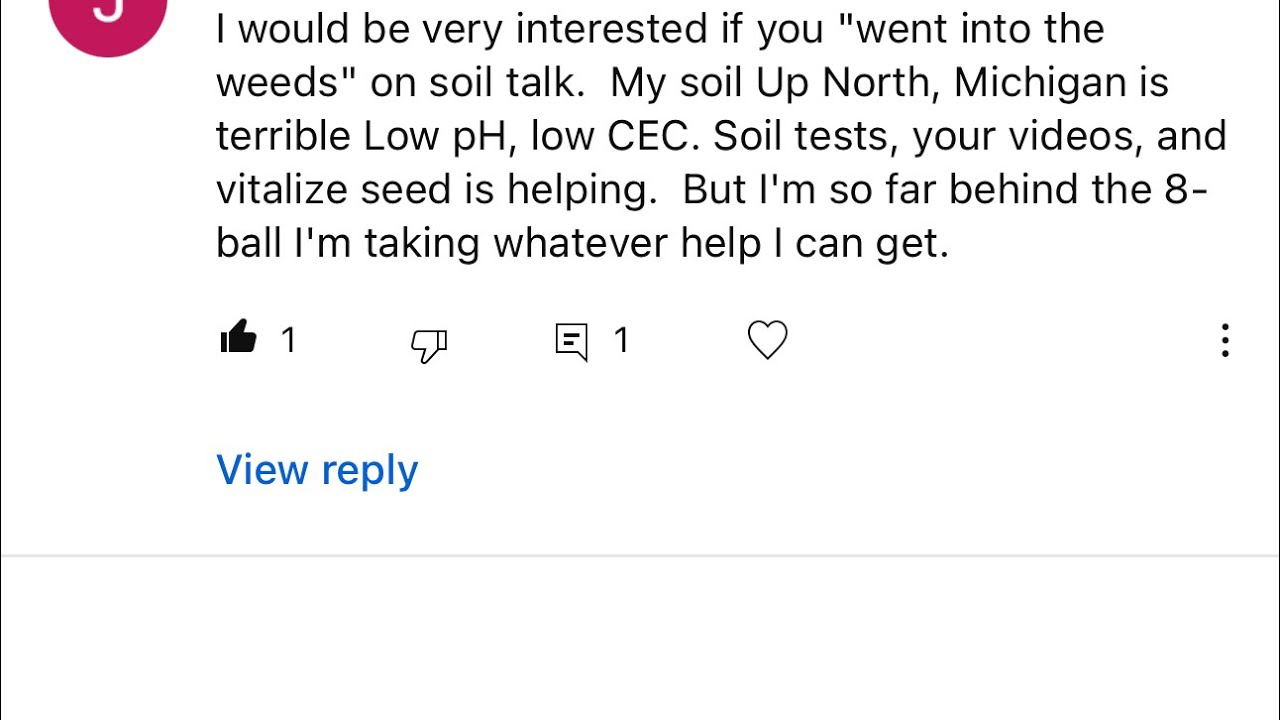Click the words "whatever help I can get"
Screen dimensions: 1280x720
click(720, 243)
